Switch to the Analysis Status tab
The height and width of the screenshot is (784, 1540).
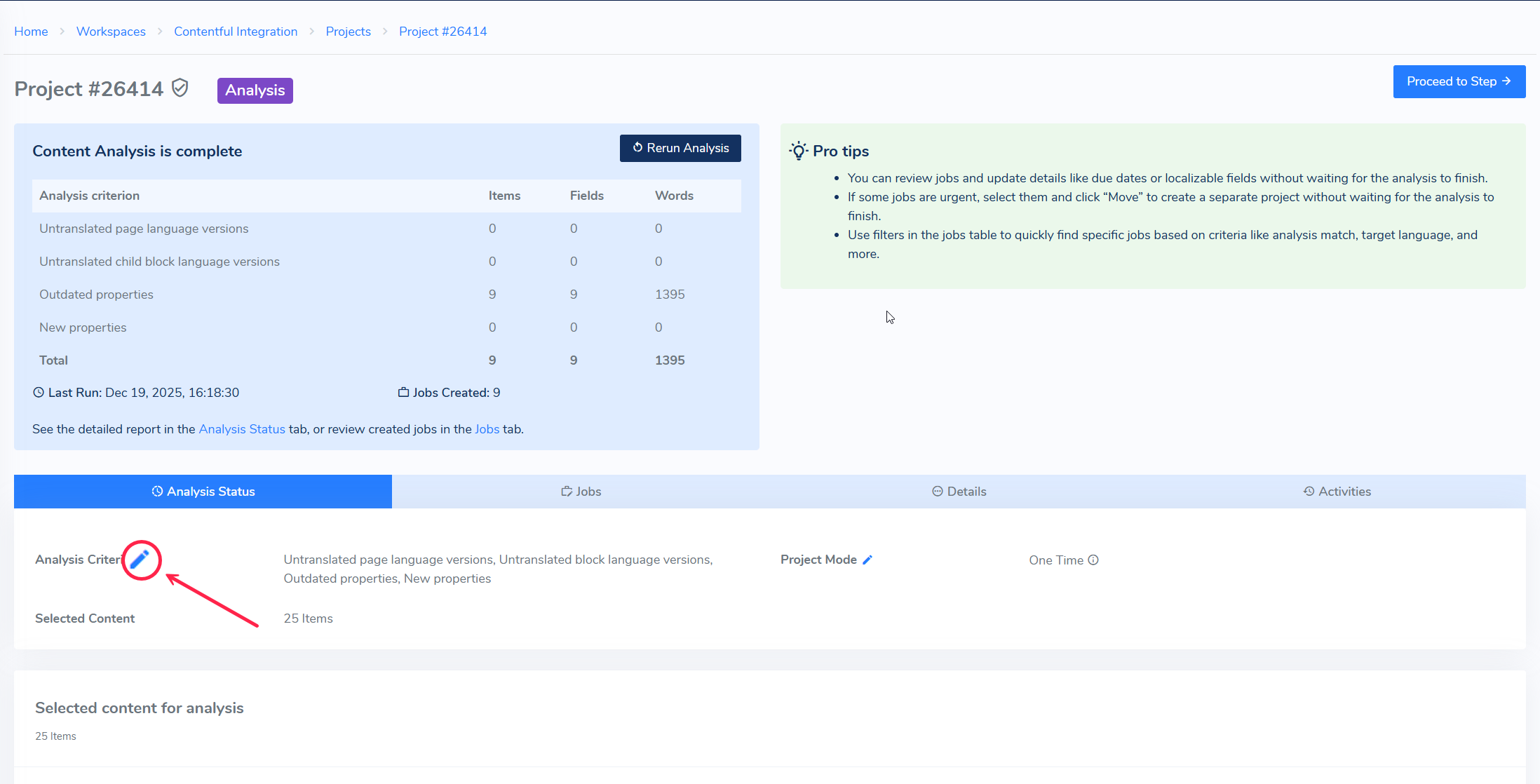coord(203,492)
